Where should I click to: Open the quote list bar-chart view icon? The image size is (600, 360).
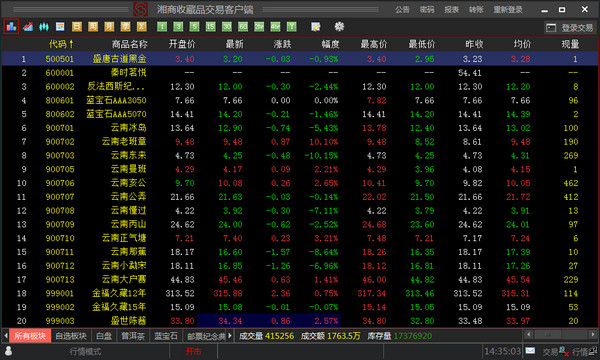click(11, 26)
